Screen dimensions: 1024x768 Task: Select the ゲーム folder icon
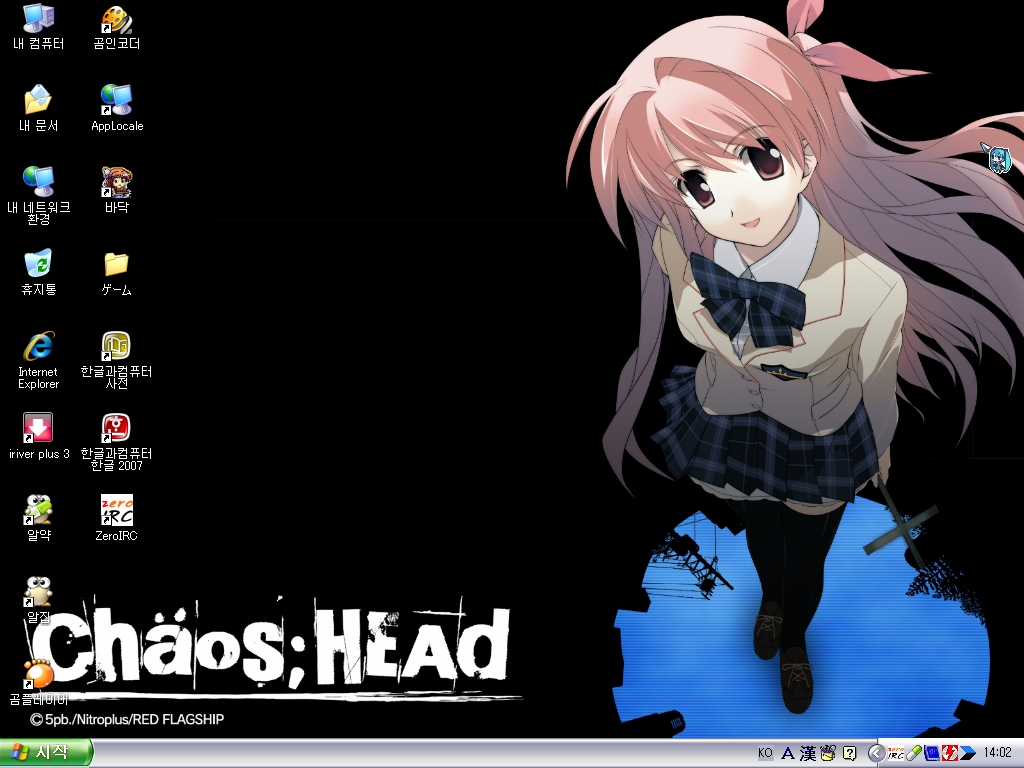116,272
